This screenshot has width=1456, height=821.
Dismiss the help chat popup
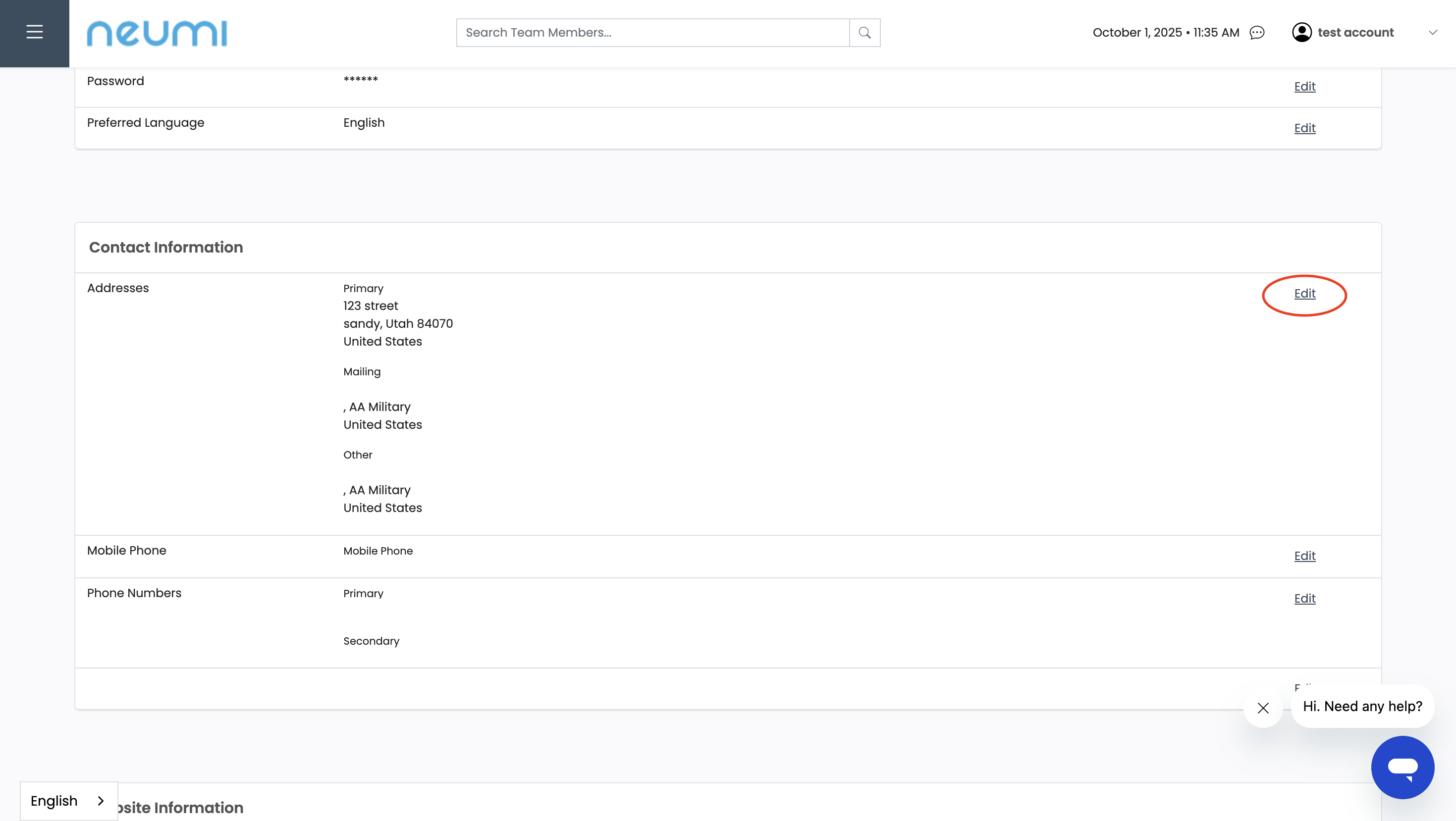(x=1263, y=708)
